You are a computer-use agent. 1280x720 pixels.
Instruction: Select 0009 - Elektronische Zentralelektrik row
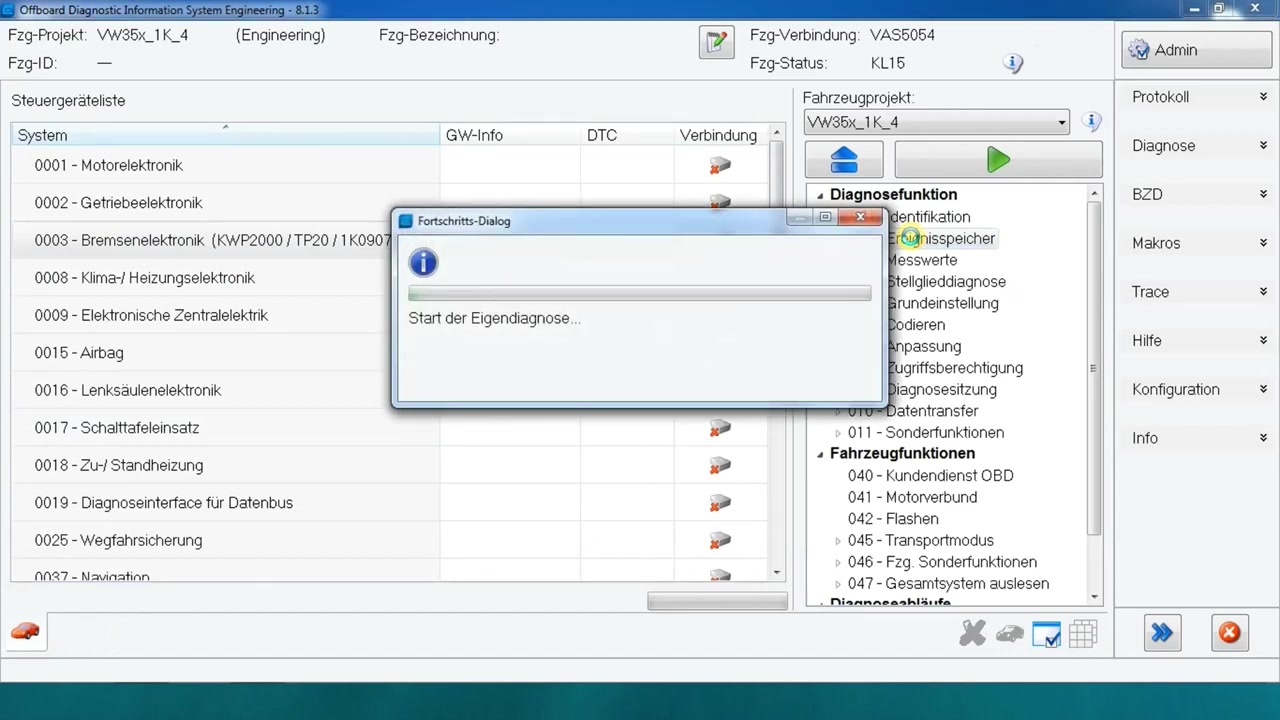200,315
